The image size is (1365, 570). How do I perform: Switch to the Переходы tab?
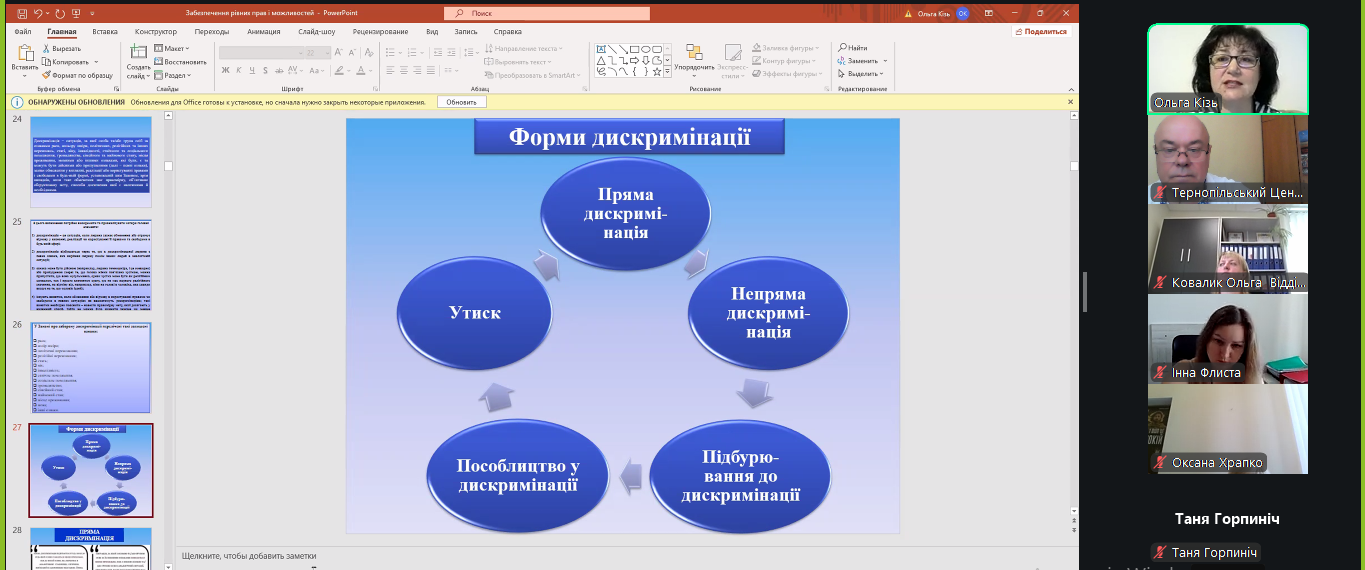(212, 32)
